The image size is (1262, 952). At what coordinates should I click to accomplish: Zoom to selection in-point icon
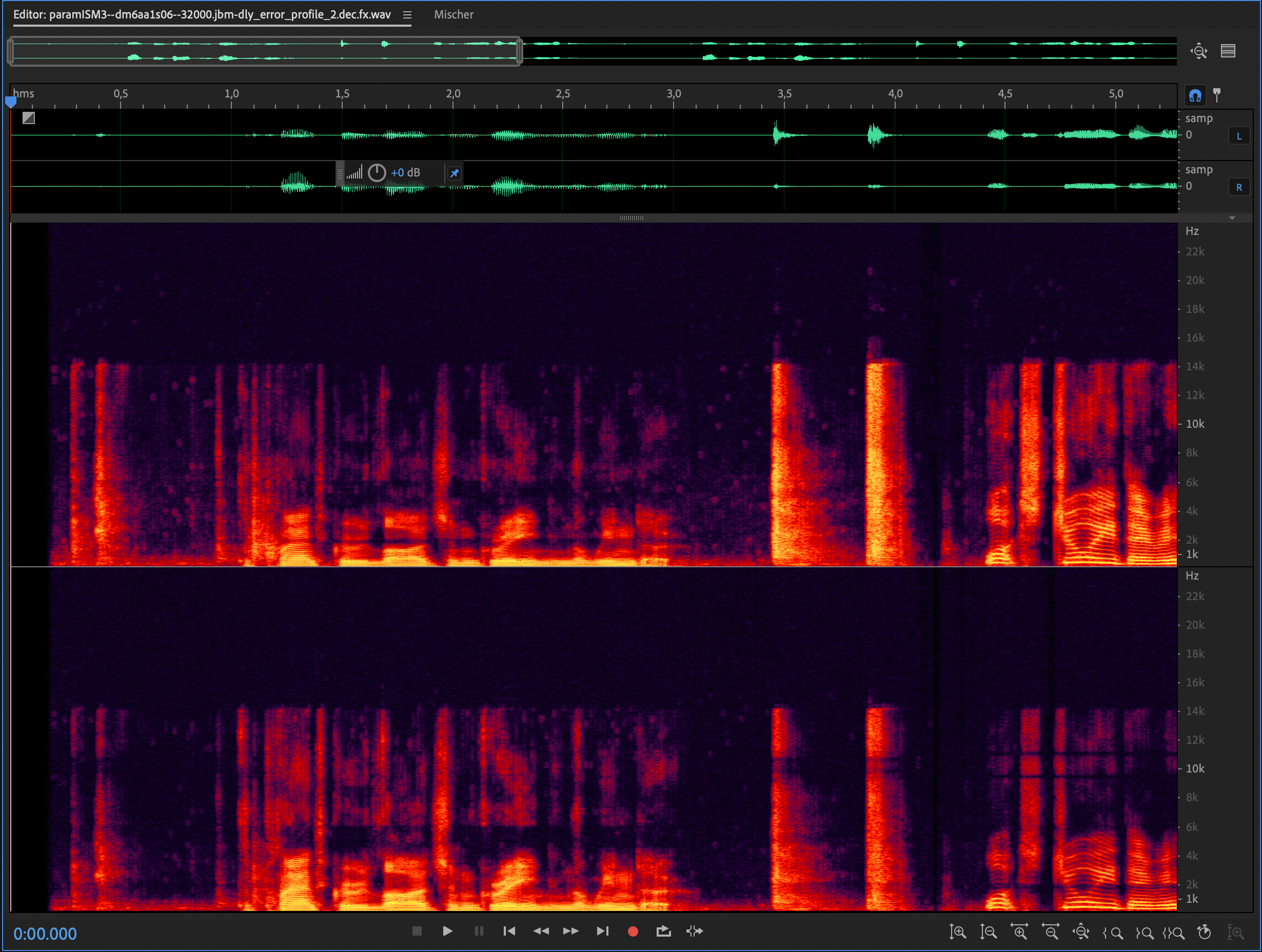pos(1113,932)
